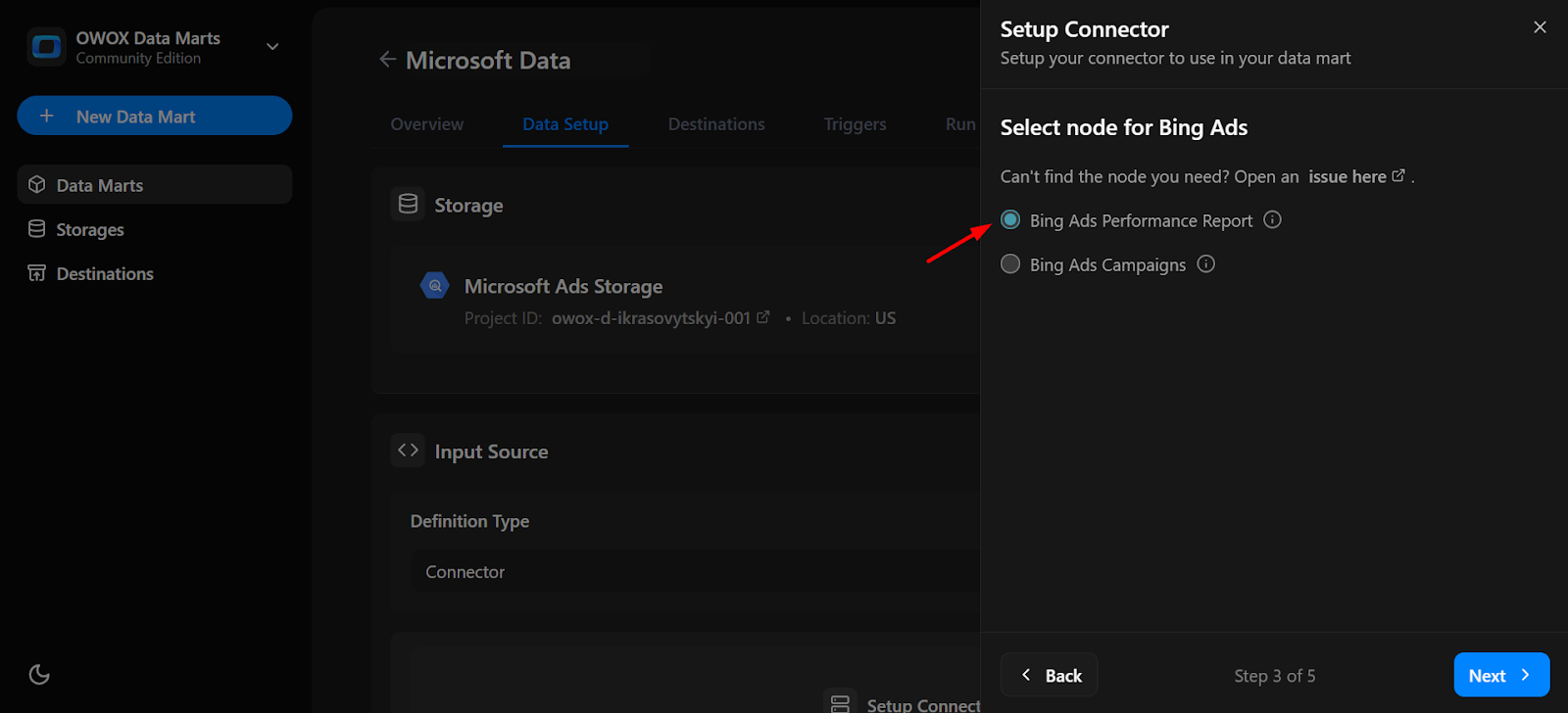Image resolution: width=1568 pixels, height=713 pixels.
Task: Expand the OWOX Data Marts workspace dropdown
Action: 272,47
